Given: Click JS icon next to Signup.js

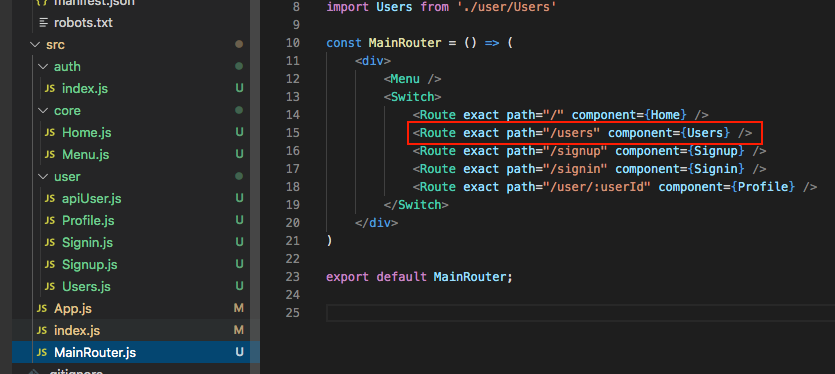Looking at the screenshot, I should (50, 265).
